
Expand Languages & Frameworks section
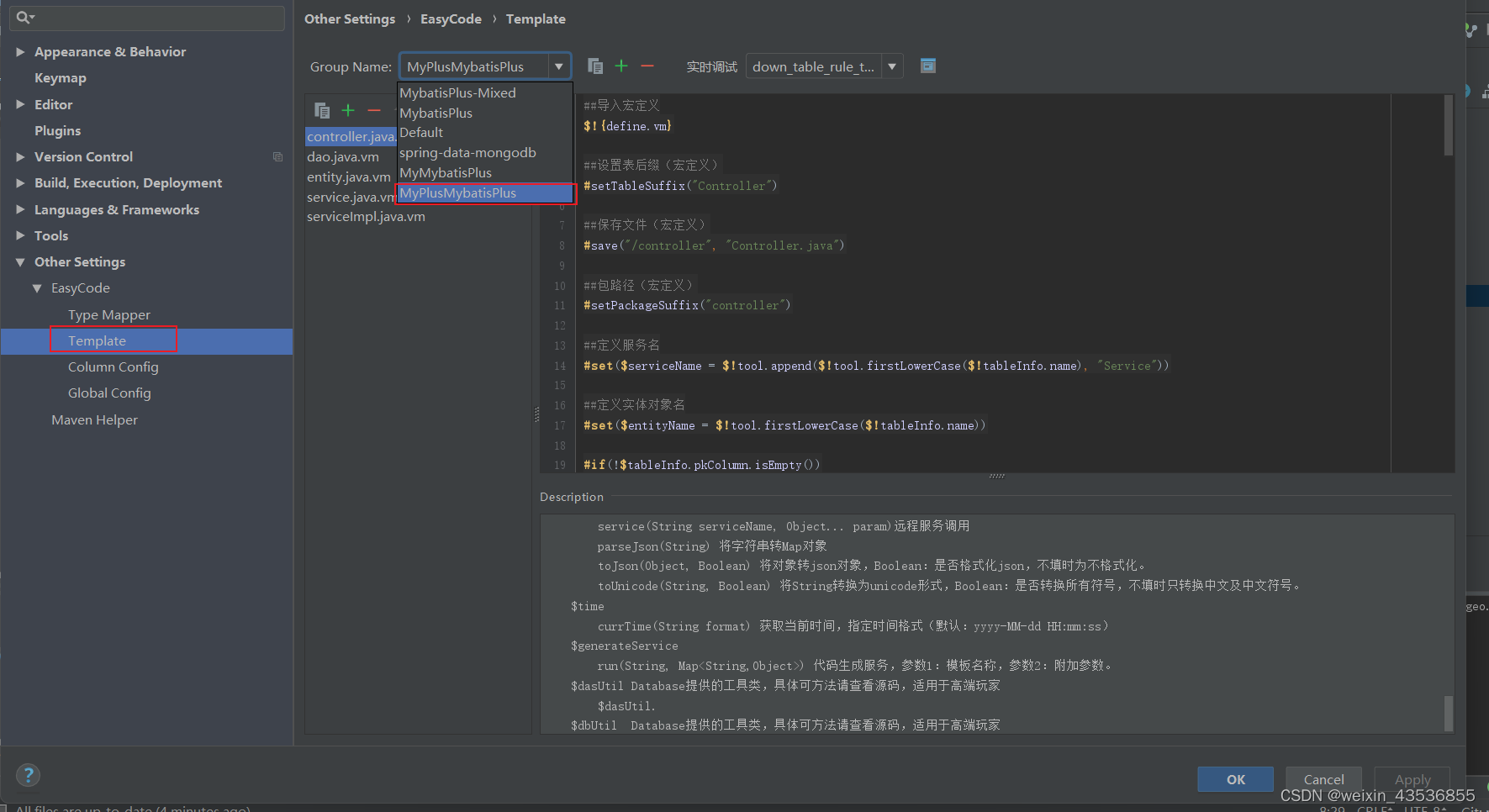(20, 209)
